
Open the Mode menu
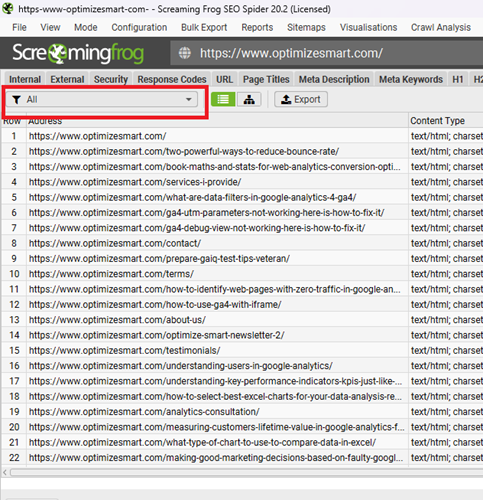(x=86, y=27)
